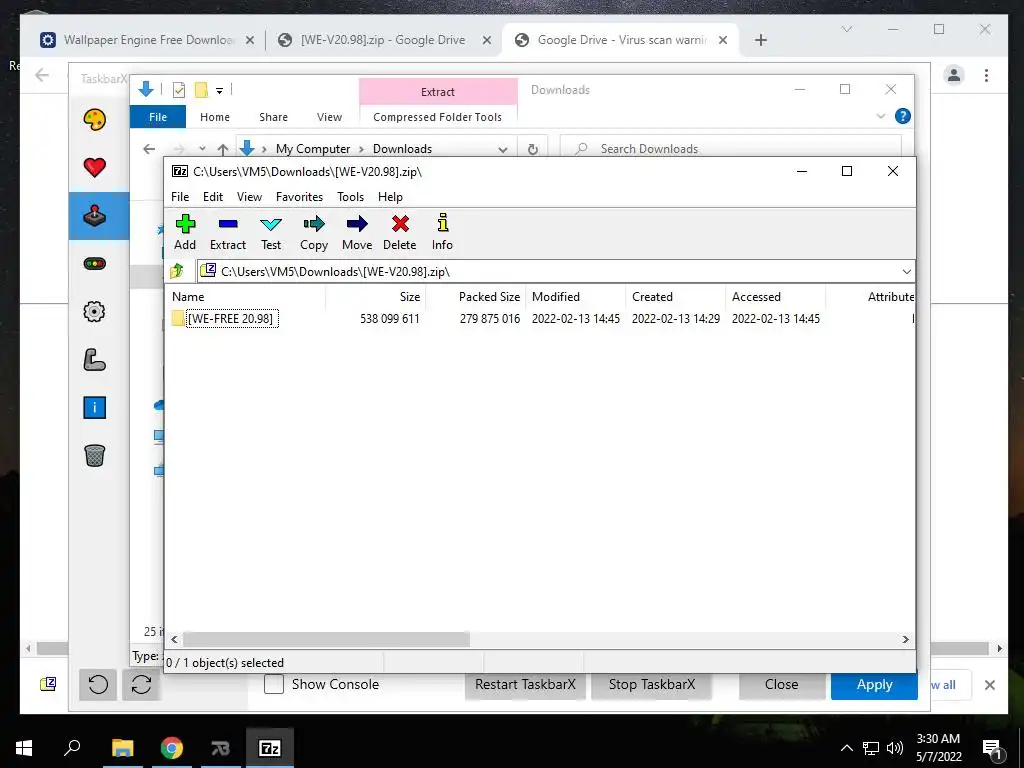Switch to Wallpaper Engine Free Download tab
The height and width of the screenshot is (768, 1024).
tap(148, 40)
